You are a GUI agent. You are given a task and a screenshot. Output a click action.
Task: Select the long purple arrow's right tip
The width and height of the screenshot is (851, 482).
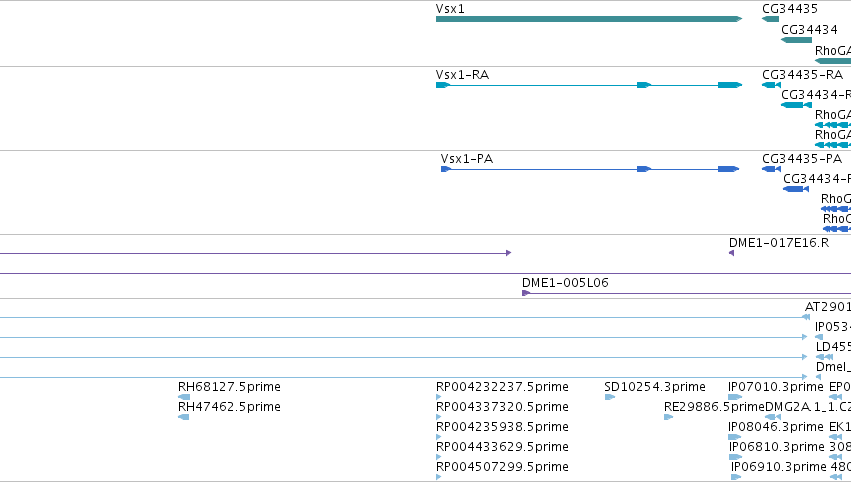coord(509,253)
